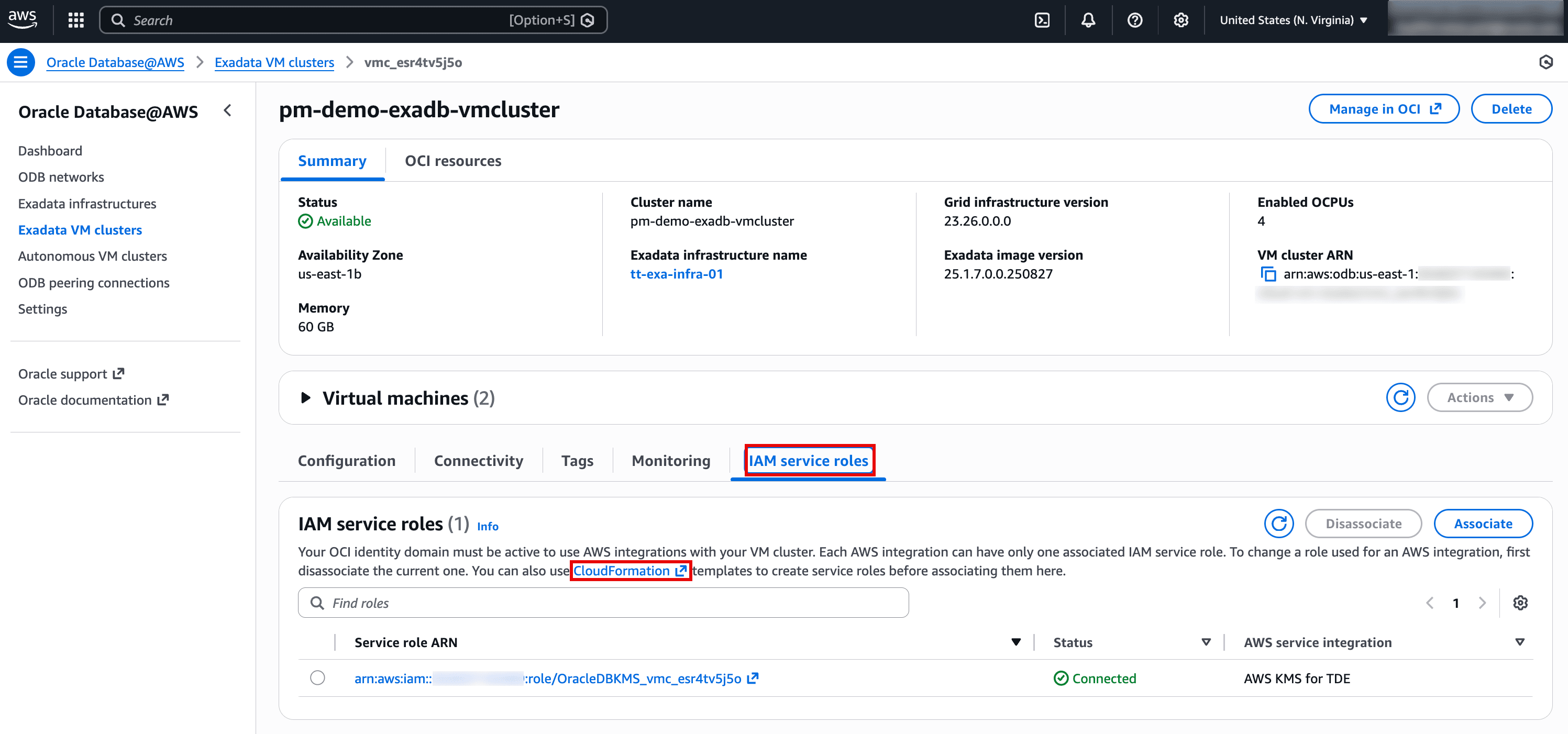
Task: Open the Configuration tab
Action: point(346,461)
